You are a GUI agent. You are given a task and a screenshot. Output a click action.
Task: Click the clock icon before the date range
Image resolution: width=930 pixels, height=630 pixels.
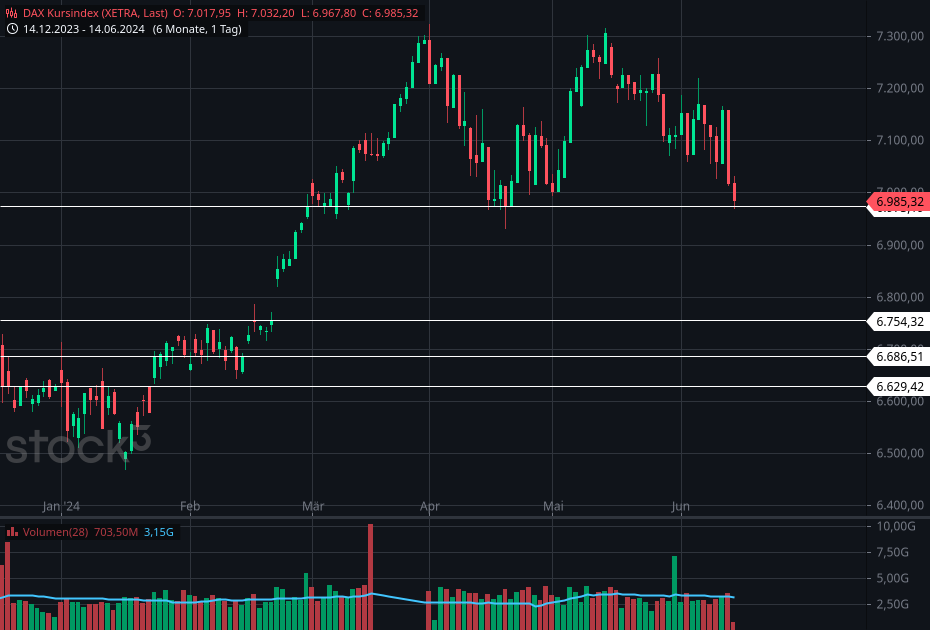pyautogui.click(x=11, y=29)
